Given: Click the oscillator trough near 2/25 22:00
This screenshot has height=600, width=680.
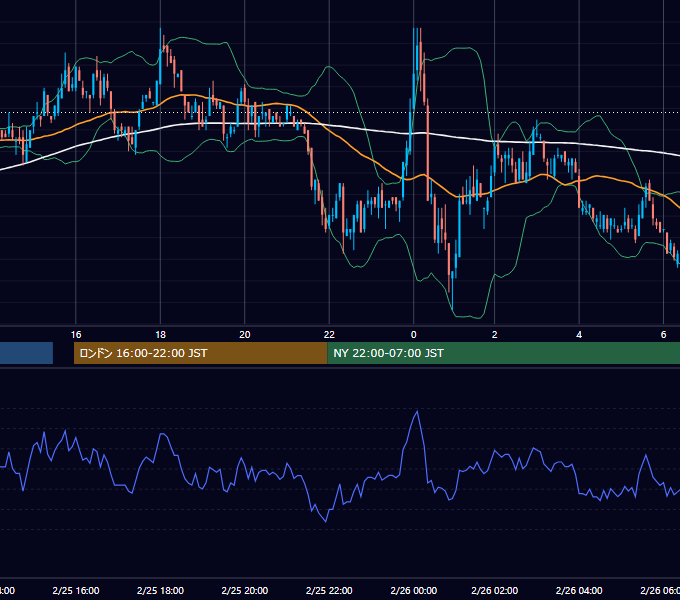Looking at the screenshot, I should point(326,521).
